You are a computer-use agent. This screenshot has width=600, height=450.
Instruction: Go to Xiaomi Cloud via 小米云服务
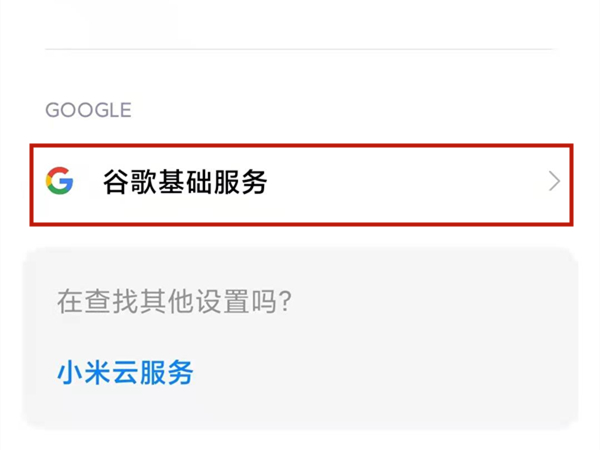pos(125,373)
